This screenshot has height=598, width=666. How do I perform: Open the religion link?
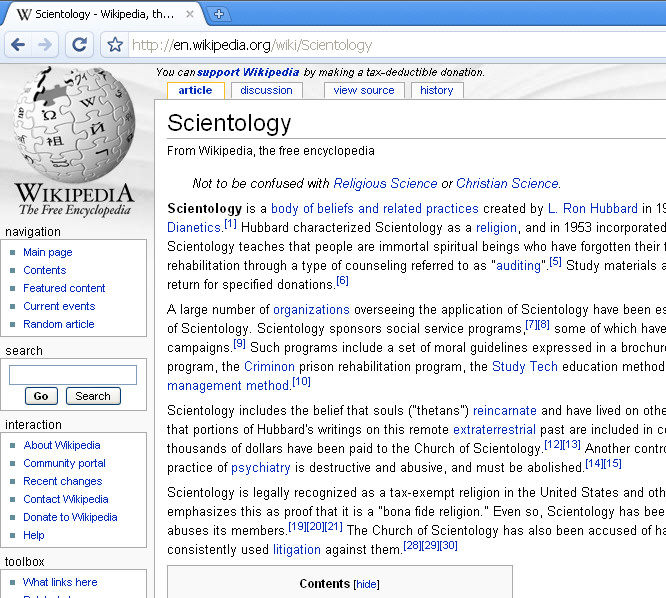(496, 228)
